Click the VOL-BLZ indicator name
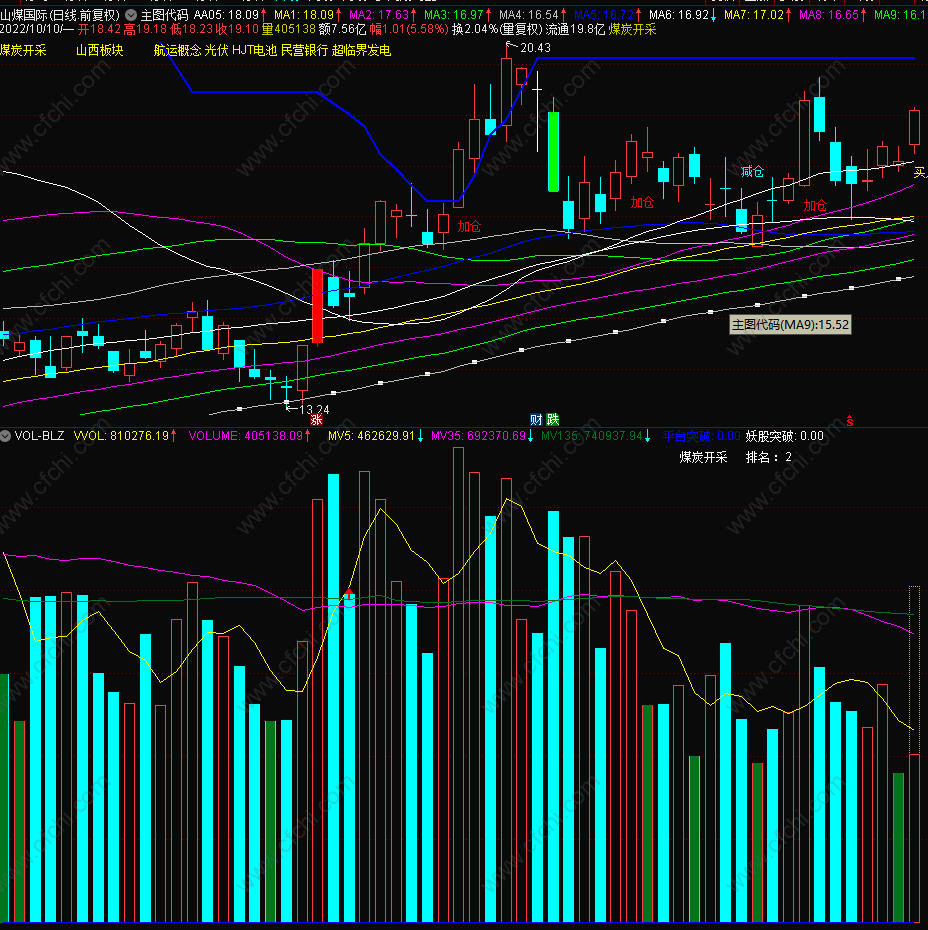The width and height of the screenshot is (928, 930). point(39,436)
